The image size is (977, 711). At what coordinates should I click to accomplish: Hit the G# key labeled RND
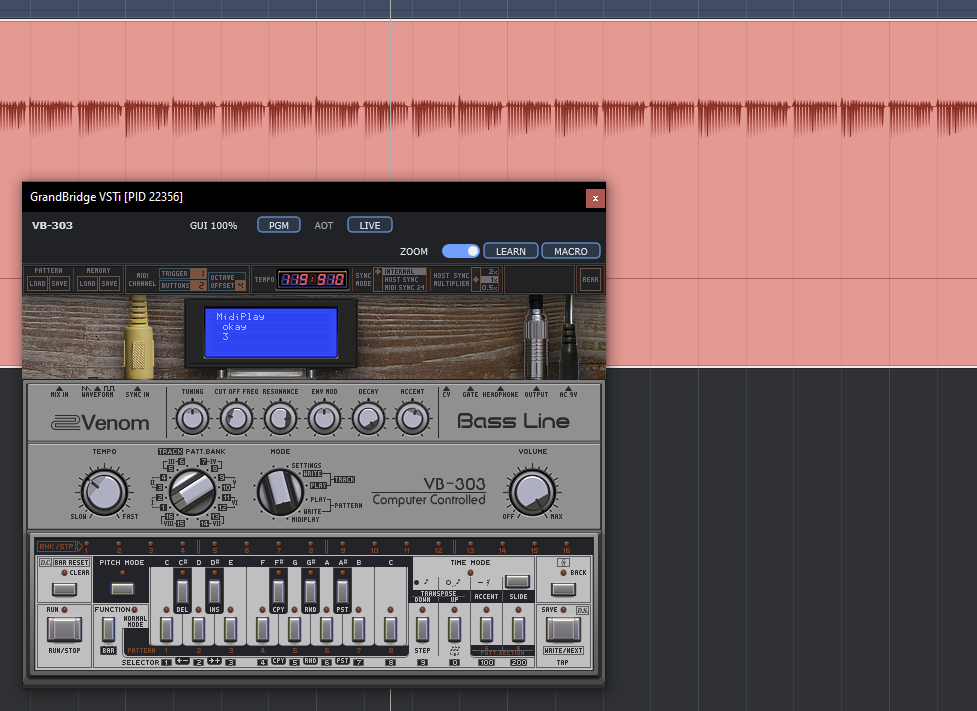tap(310, 592)
